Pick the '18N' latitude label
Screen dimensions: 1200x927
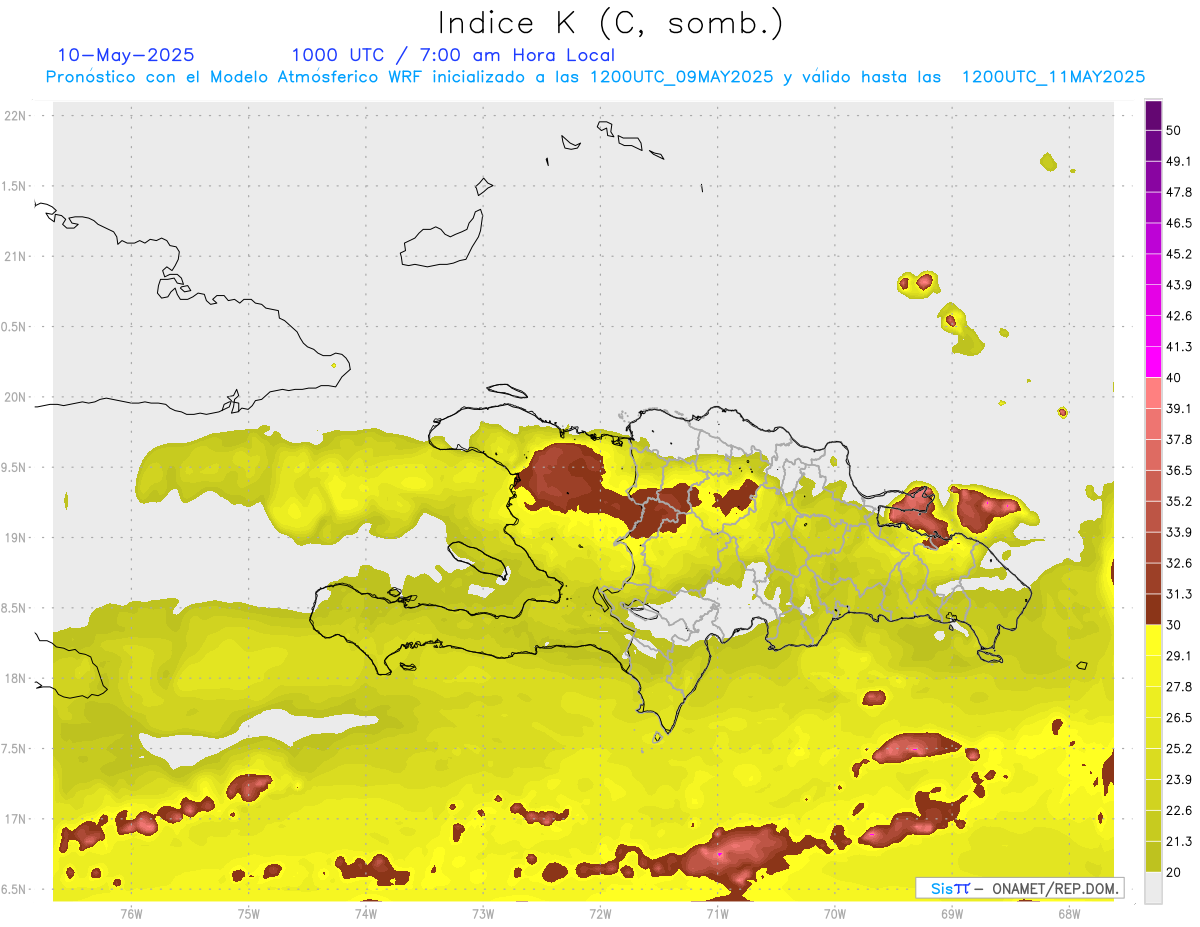[x=16, y=678]
